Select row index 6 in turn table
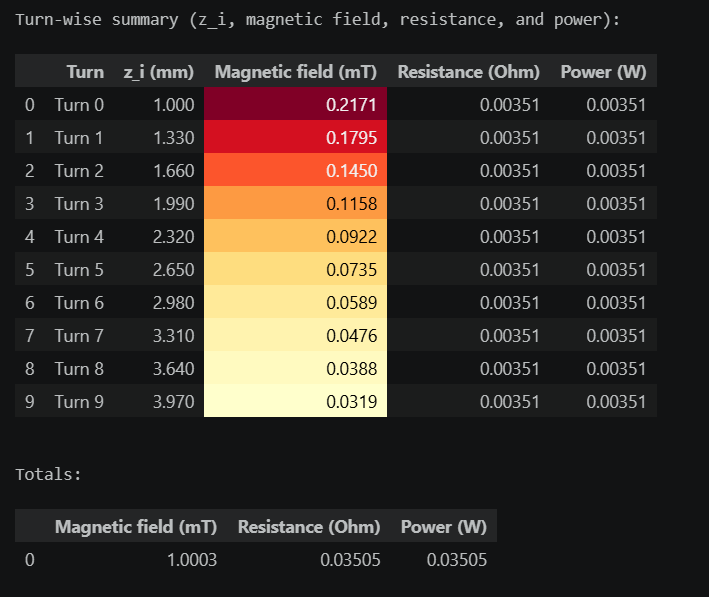Image resolution: width=709 pixels, height=597 pixels. click(x=29, y=303)
